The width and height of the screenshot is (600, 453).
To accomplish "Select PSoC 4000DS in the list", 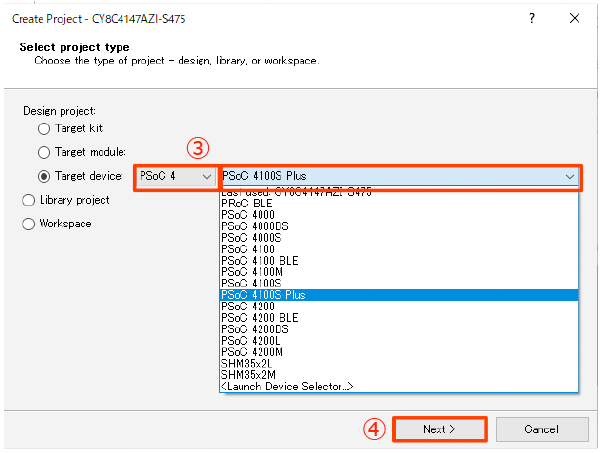I will pos(399,226).
